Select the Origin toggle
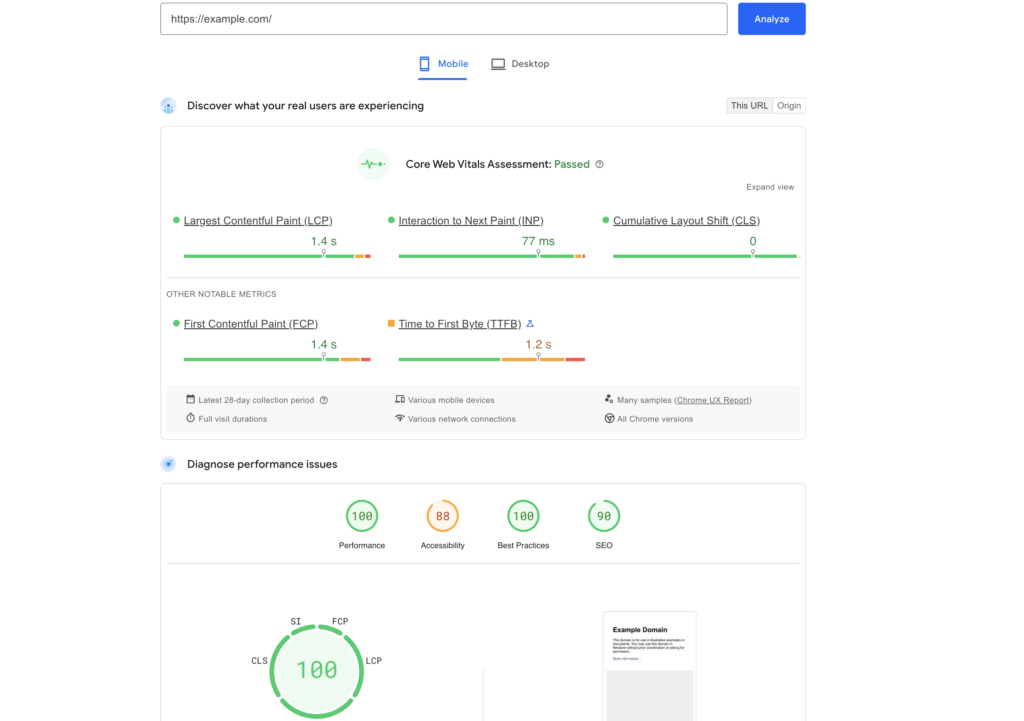Image resolution: width=1024 pixels, height=721 pixels. coord(789,106)
